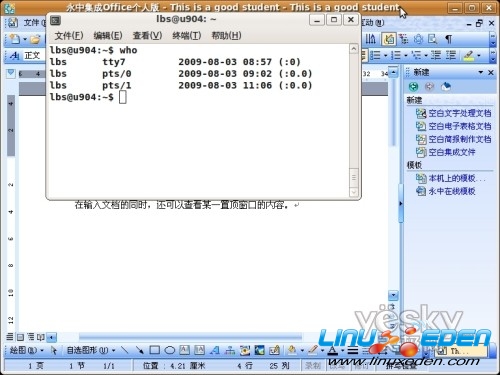Click the line color pen icon

[x=313, y=350]
